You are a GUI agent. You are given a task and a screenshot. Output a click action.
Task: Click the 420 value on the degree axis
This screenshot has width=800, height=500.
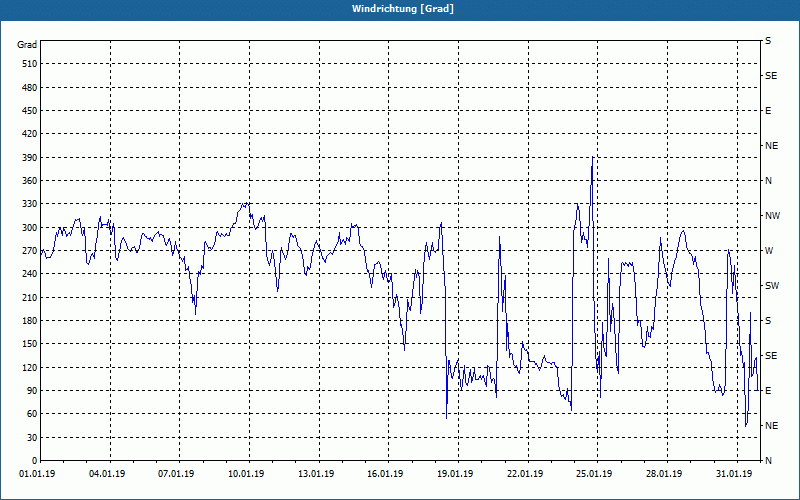click(x=30, y=134)
